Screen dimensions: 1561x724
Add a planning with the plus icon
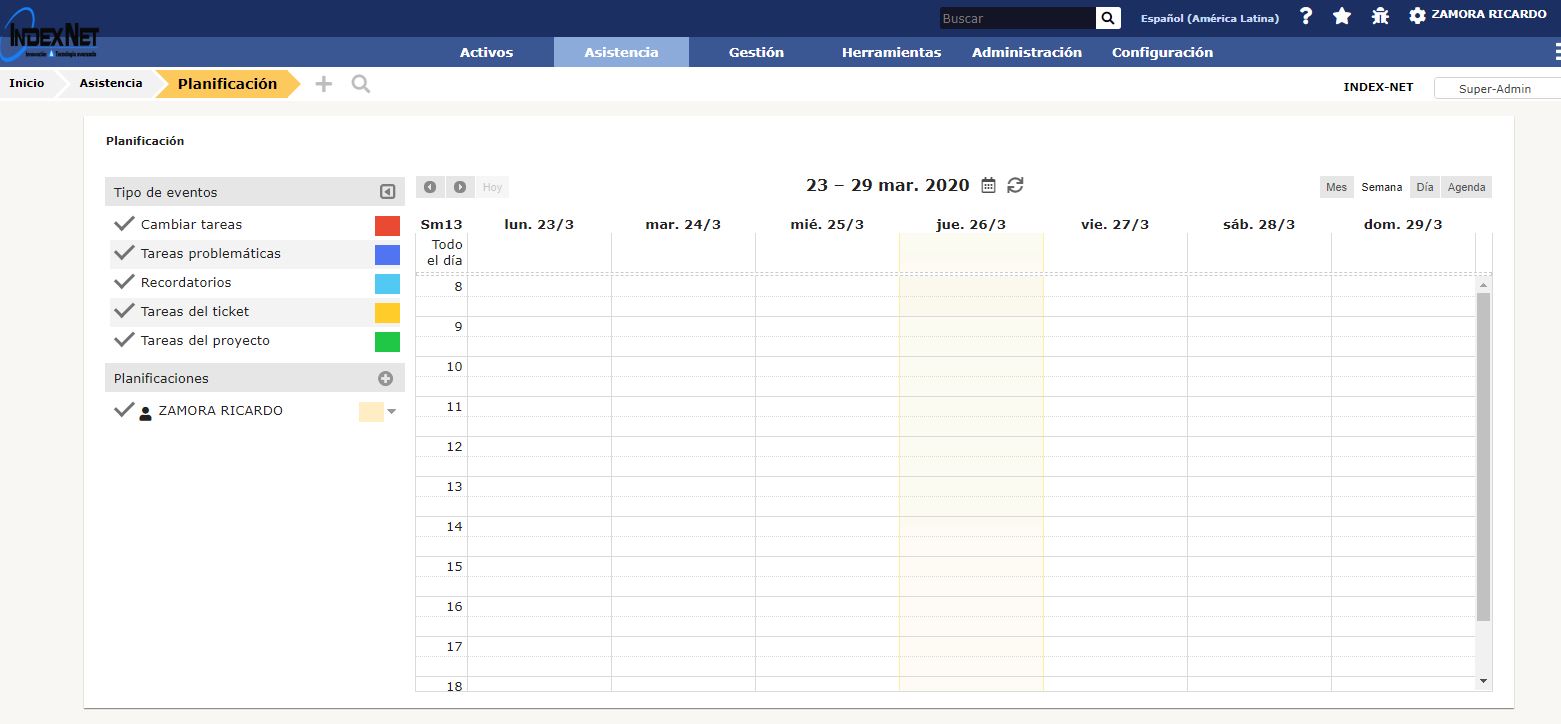click(385, 379)
